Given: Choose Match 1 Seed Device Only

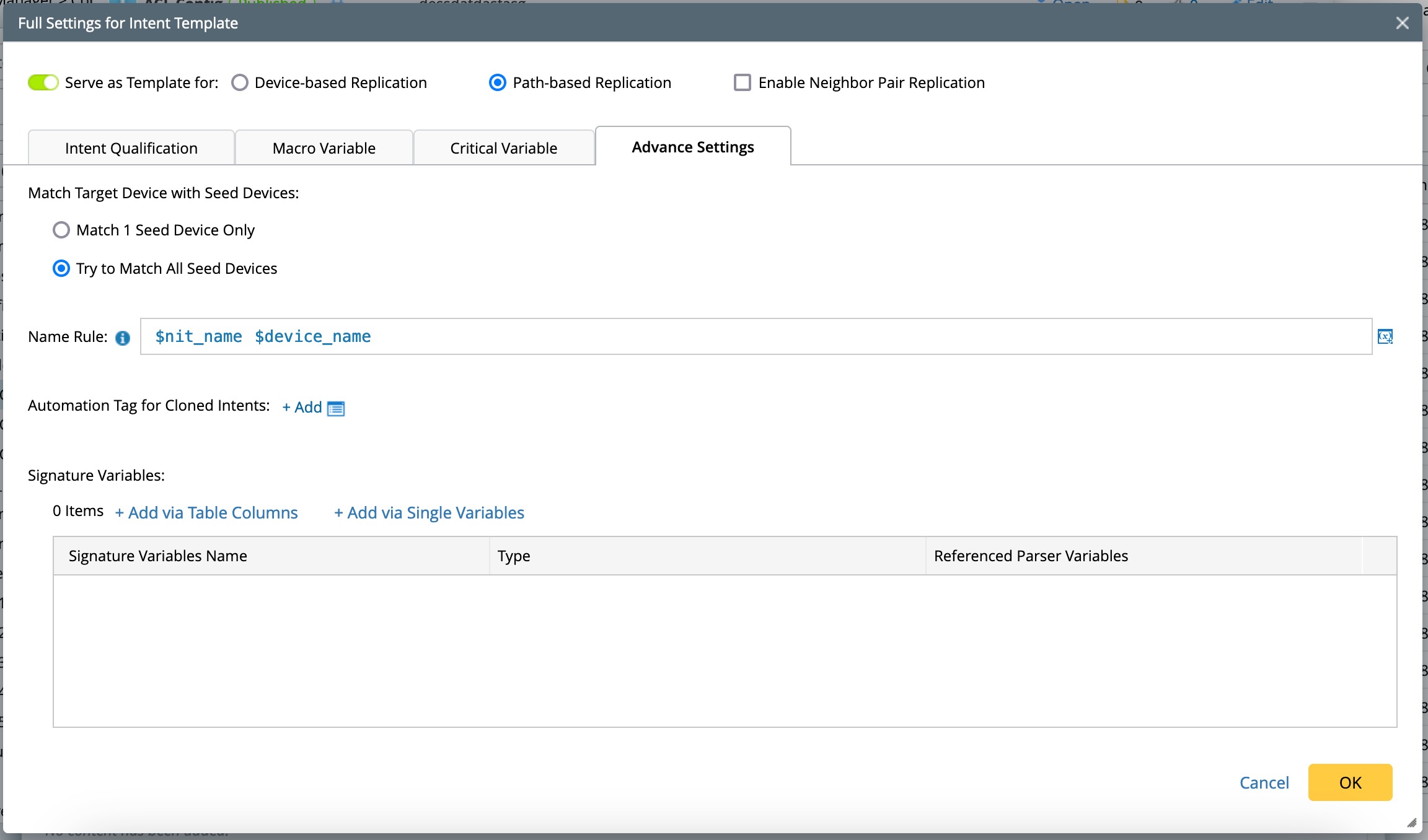Looking at the screenshot, I should [x=61, y=230].
